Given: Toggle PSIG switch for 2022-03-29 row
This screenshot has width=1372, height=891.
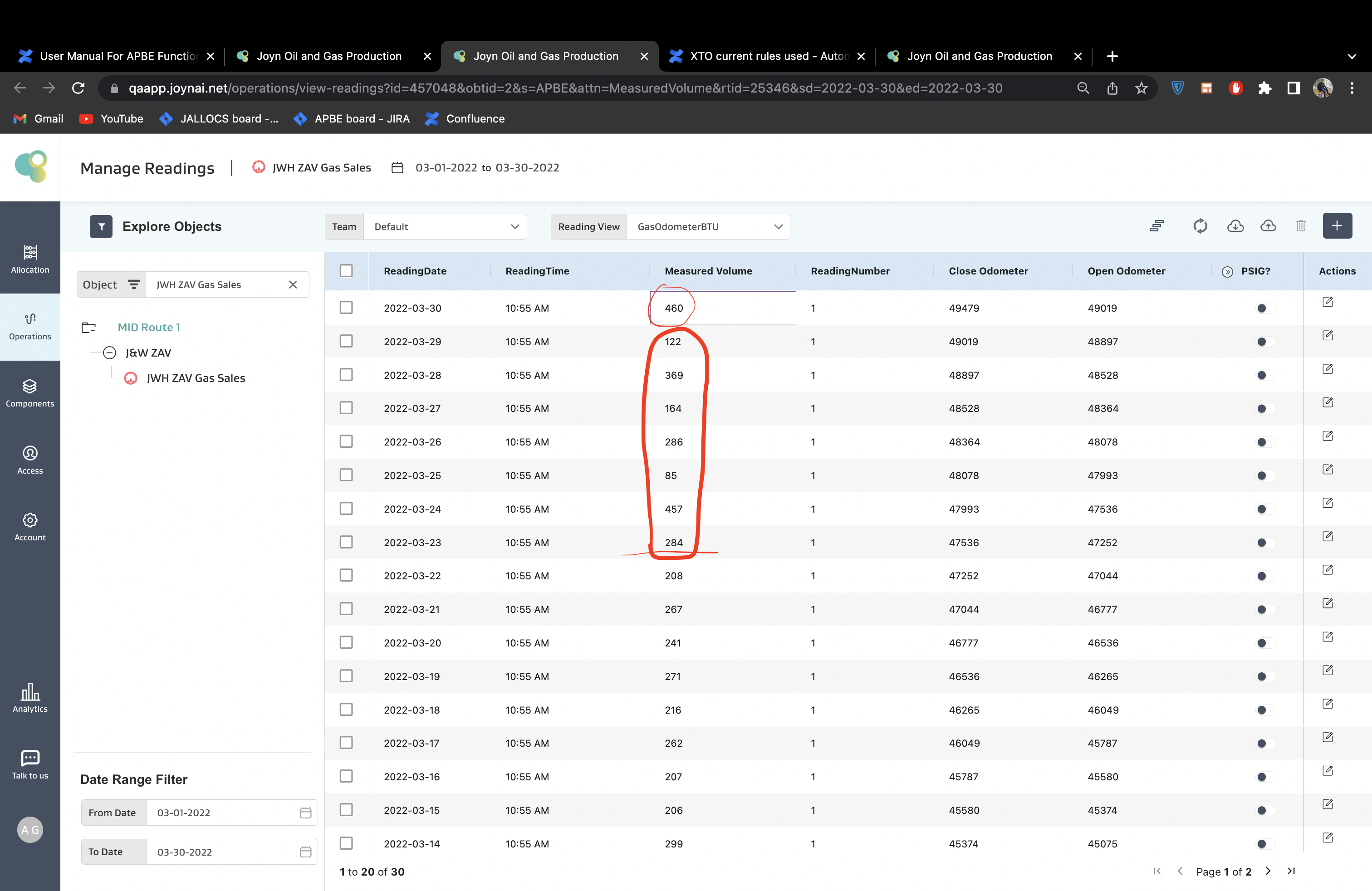Looking at the screenshot, I should click(1265, 342).
